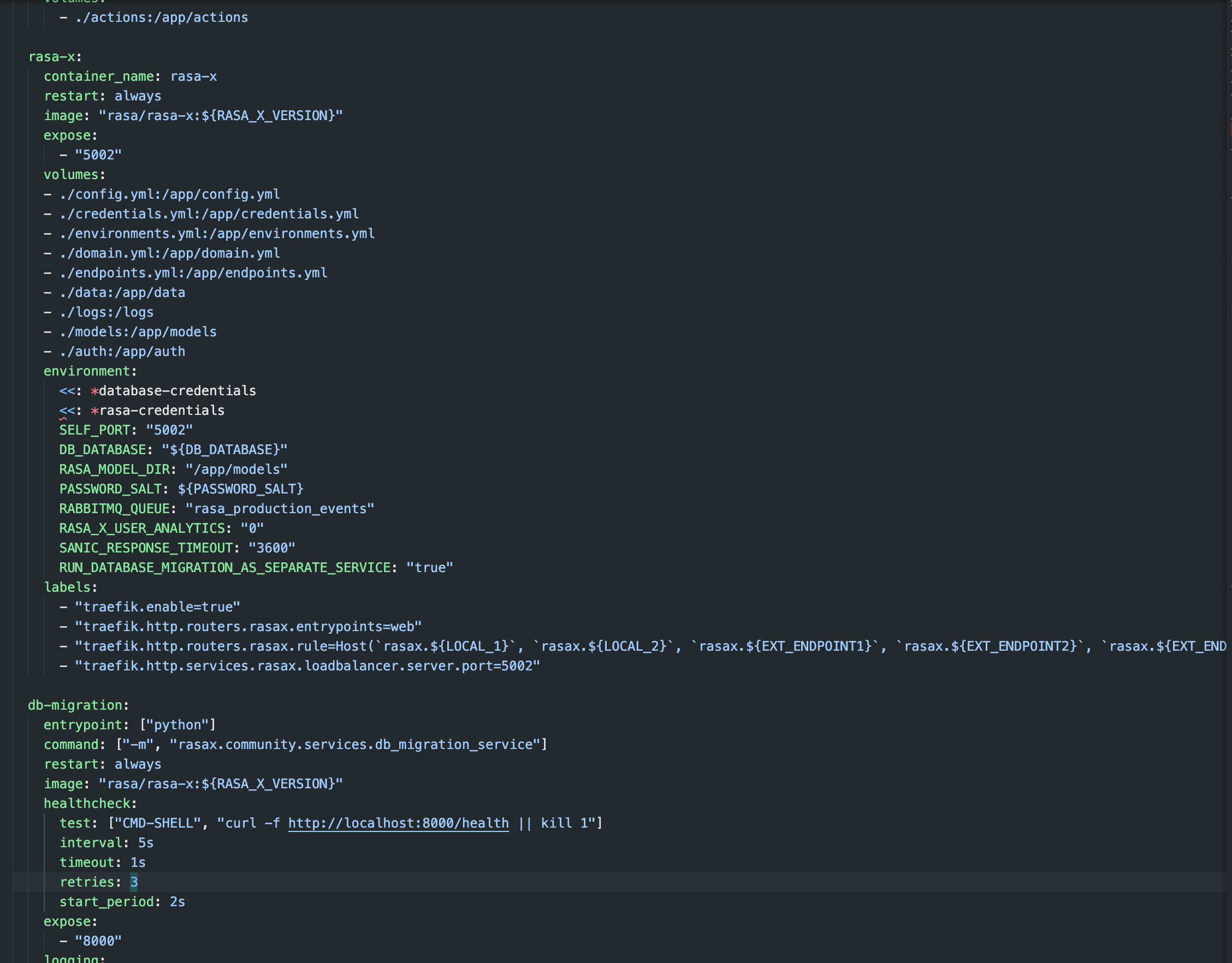Click the SELF_PORT environment key

94,430
